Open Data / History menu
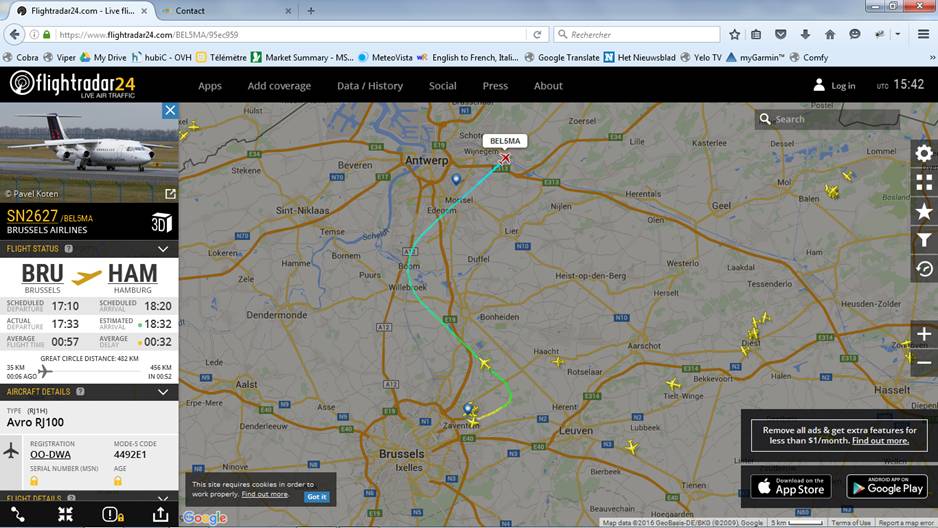Image resolution: width=938 pixels, height=528 pixels. coord(370,86)
